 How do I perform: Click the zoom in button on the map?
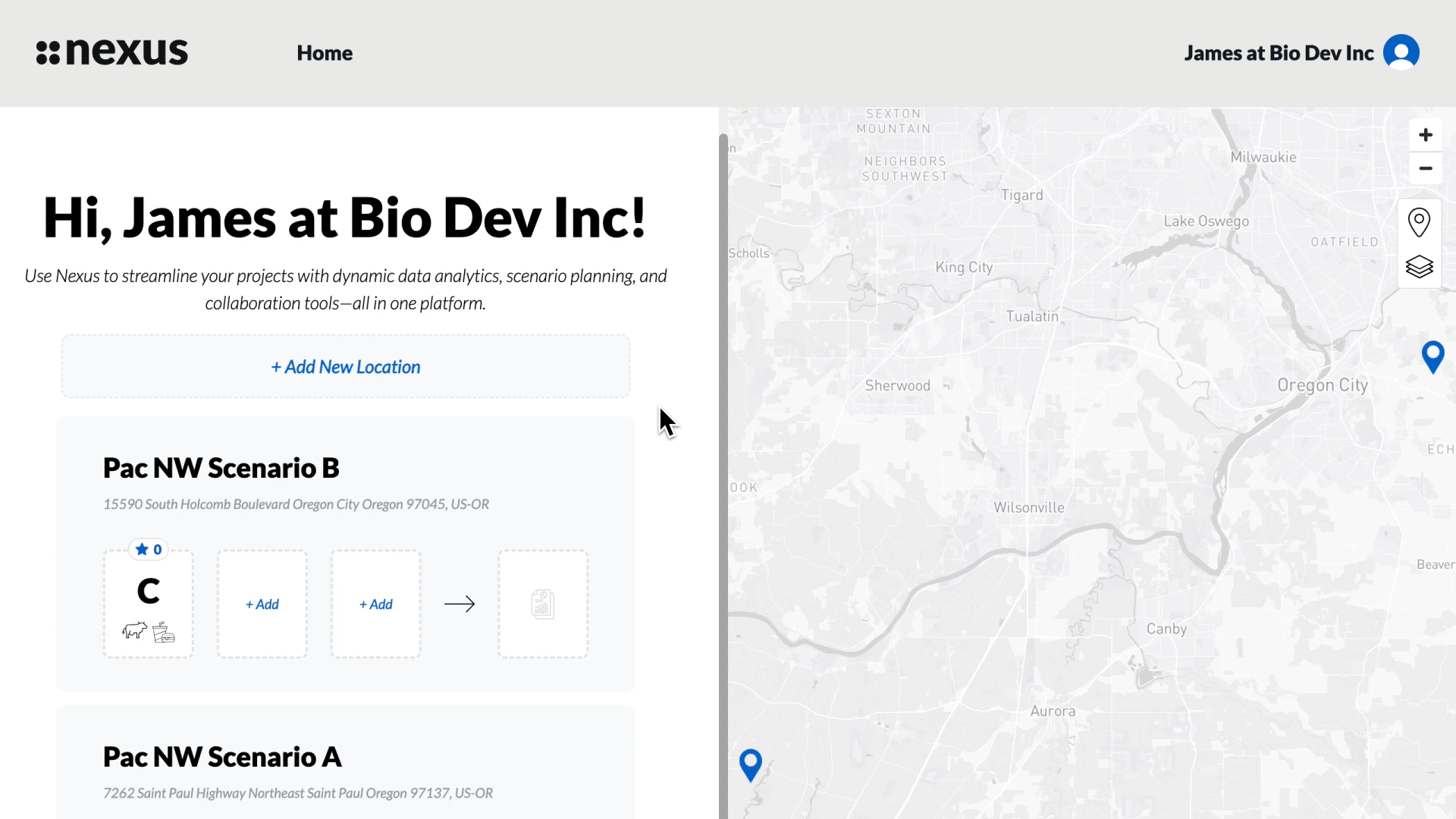pyautogui.click(x=1425, y=134)
